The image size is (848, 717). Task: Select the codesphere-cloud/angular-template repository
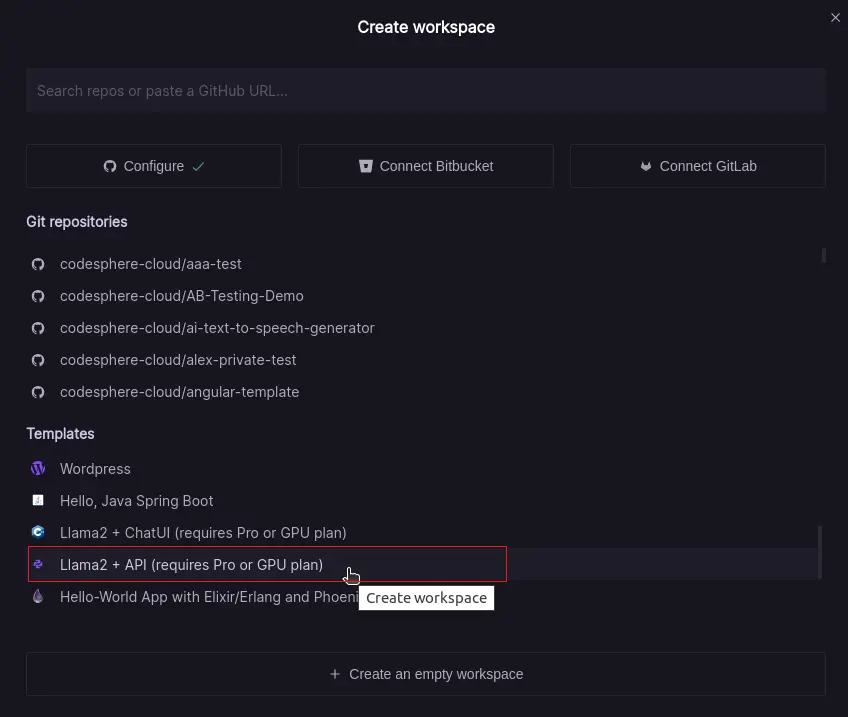[180, 392]
